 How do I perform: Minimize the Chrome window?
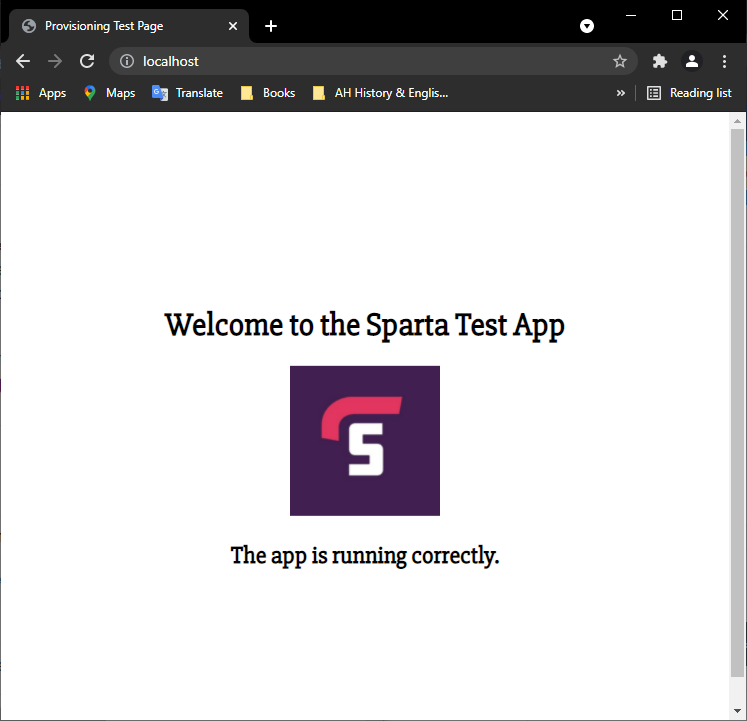pos(631,15)
